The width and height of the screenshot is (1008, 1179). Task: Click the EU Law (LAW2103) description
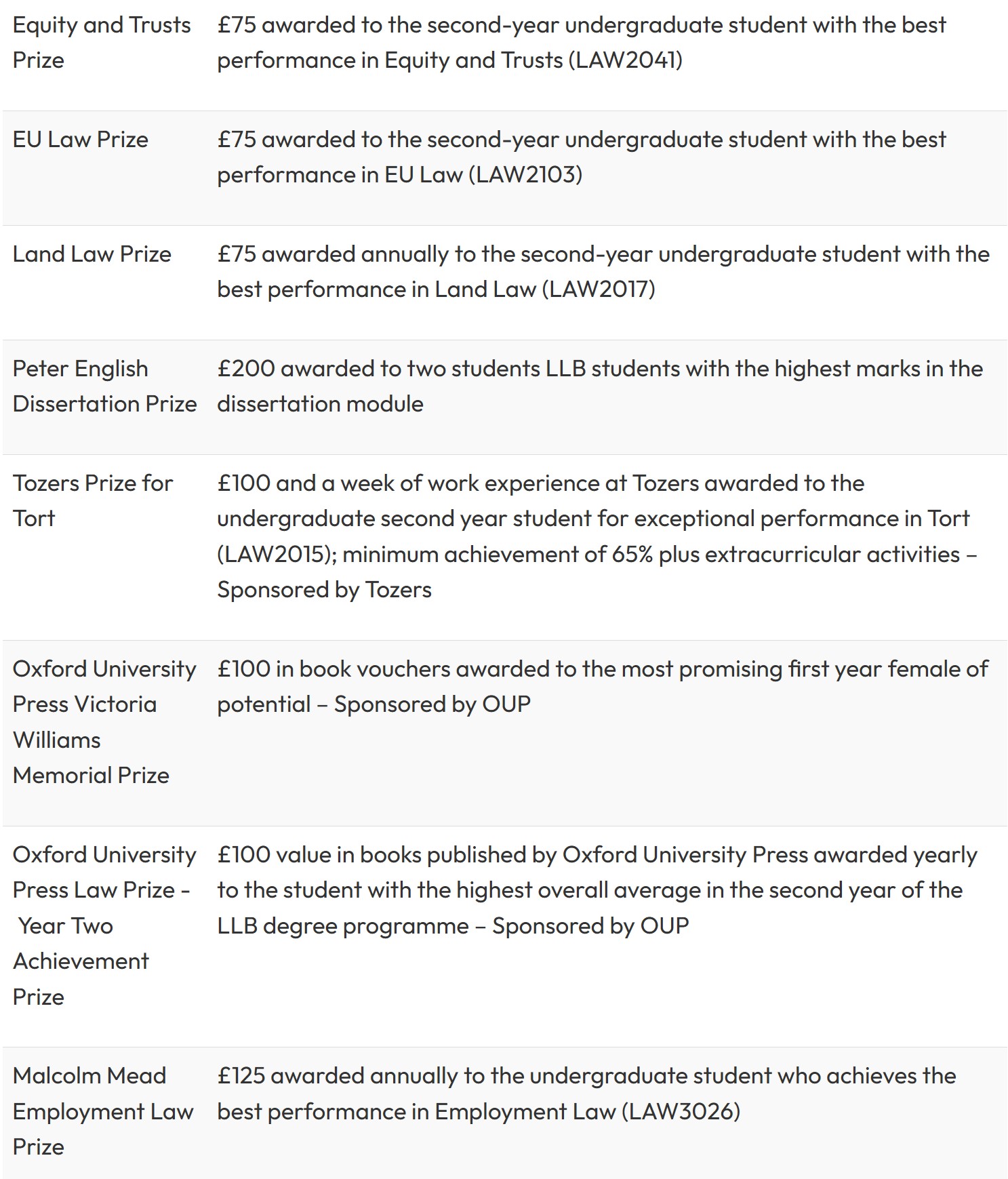(x=582, y=157)
